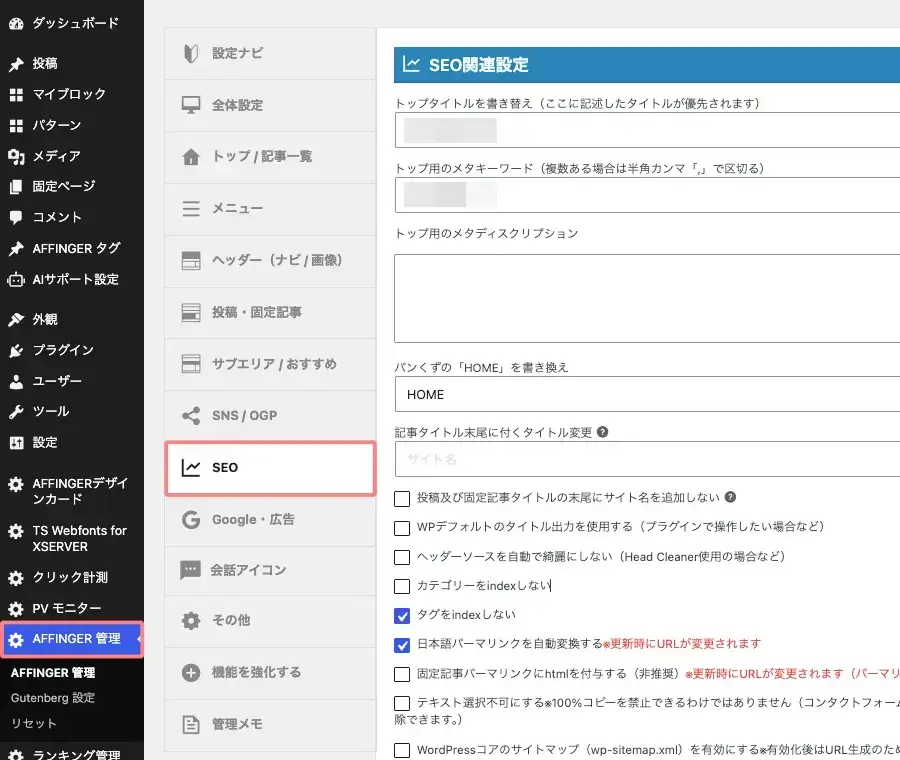Open the 投稿・固定記事 tab
The width and height of the screenshot is (900, 760).
(270, 312)
